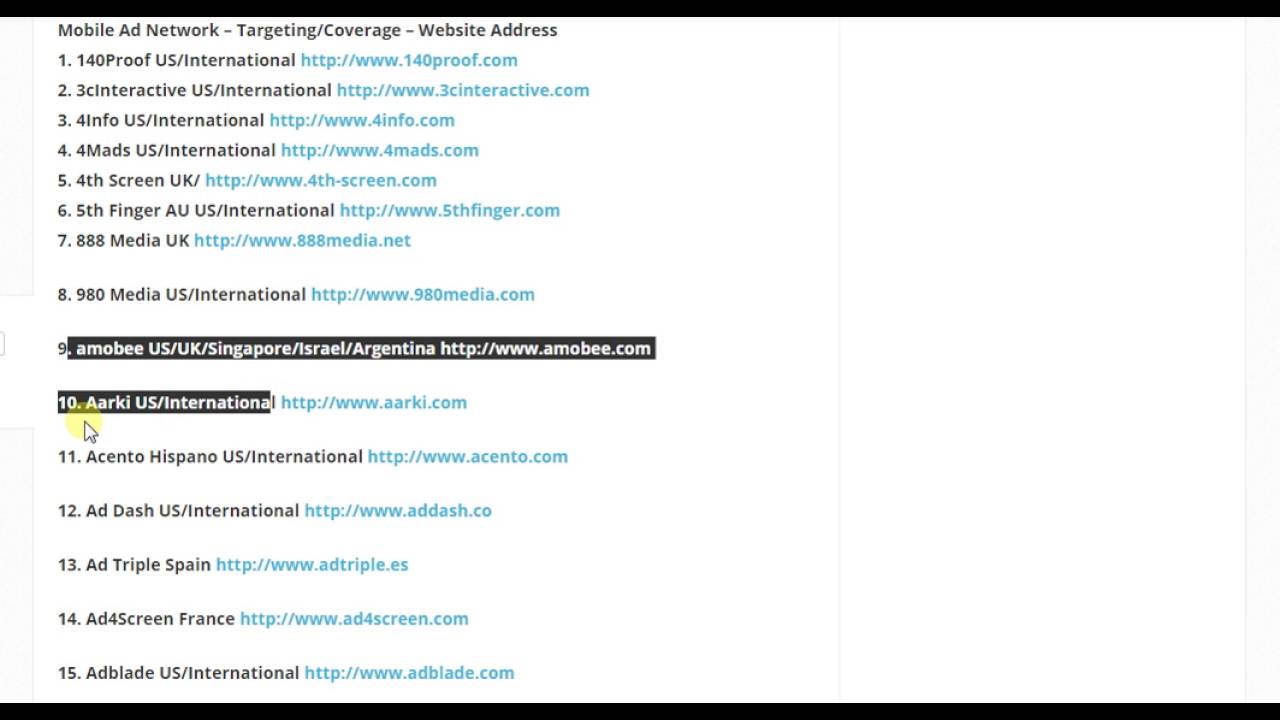The image size is (1280, 720).
Task: Click highlighted text 'amobee US/UK/Singapore/Israel/Argentina'
Action: click(256, 348)
